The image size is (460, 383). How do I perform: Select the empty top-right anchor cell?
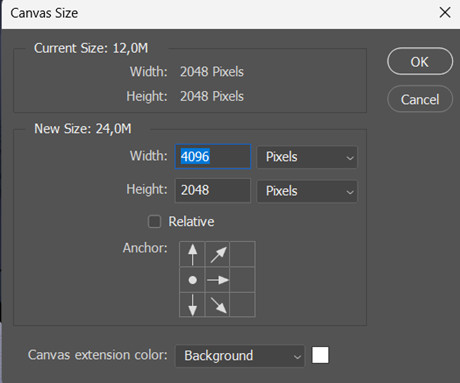pyautogui.click(x=243, y=254)
